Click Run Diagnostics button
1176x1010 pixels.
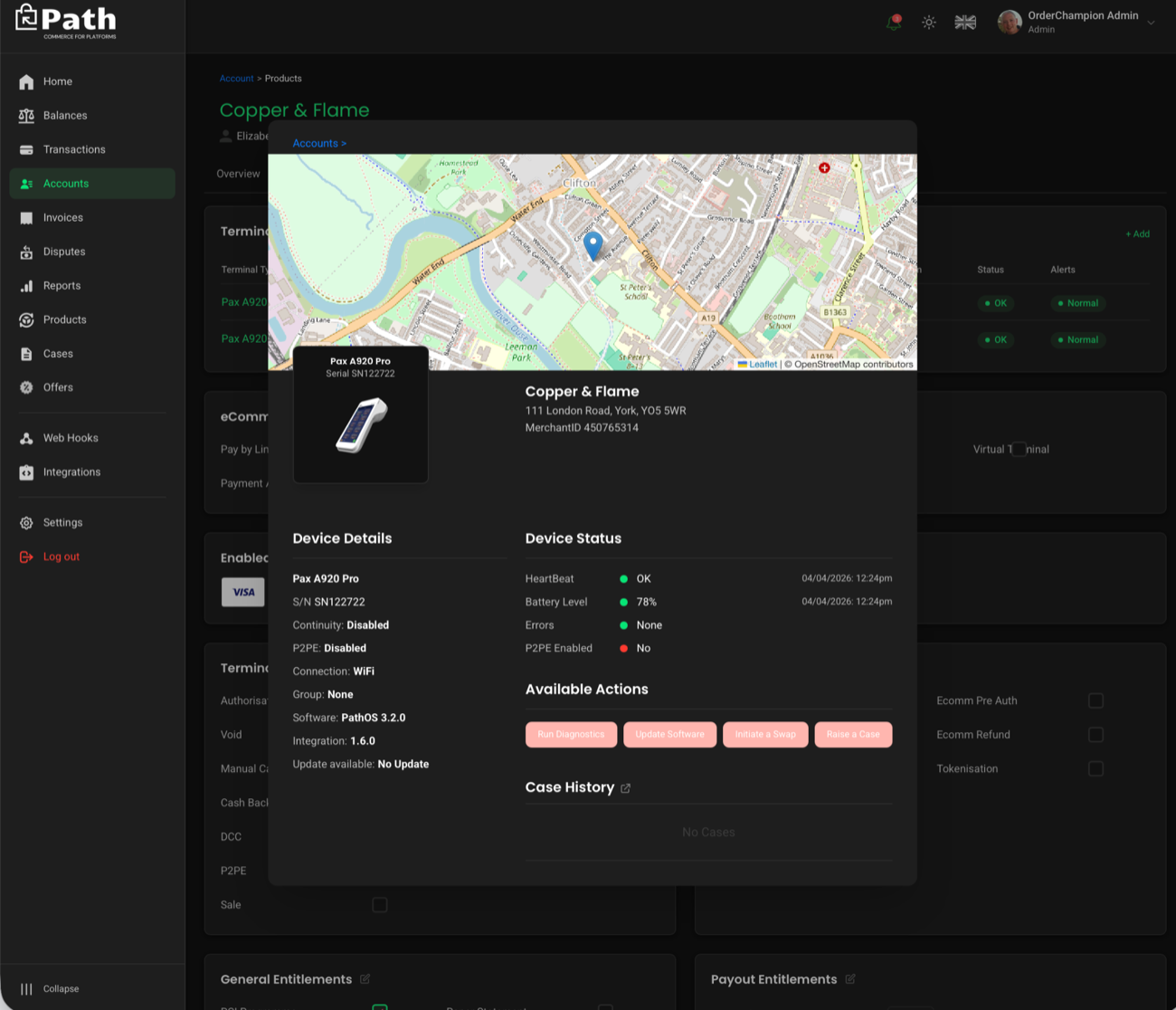point(571,735)
